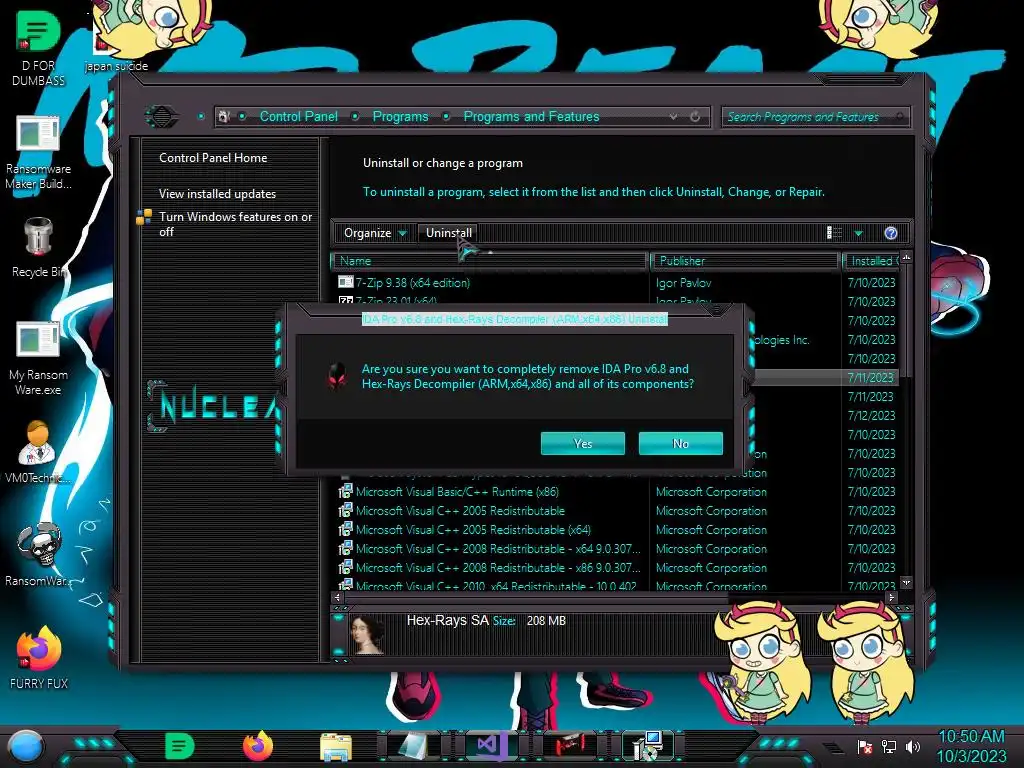The height and width of the screenshot is (768, 1024).
Task: Click the control panel icon in address bar
Action: click(x=224, y=116)
